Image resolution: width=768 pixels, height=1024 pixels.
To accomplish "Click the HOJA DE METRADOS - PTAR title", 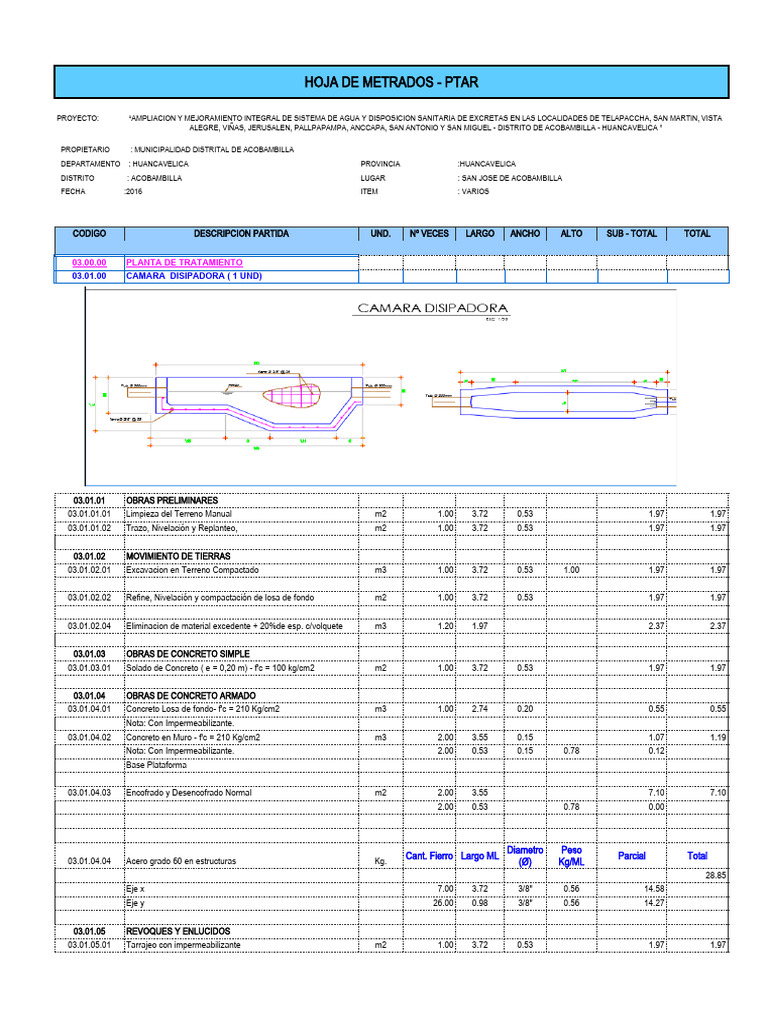I will (391, 82).
